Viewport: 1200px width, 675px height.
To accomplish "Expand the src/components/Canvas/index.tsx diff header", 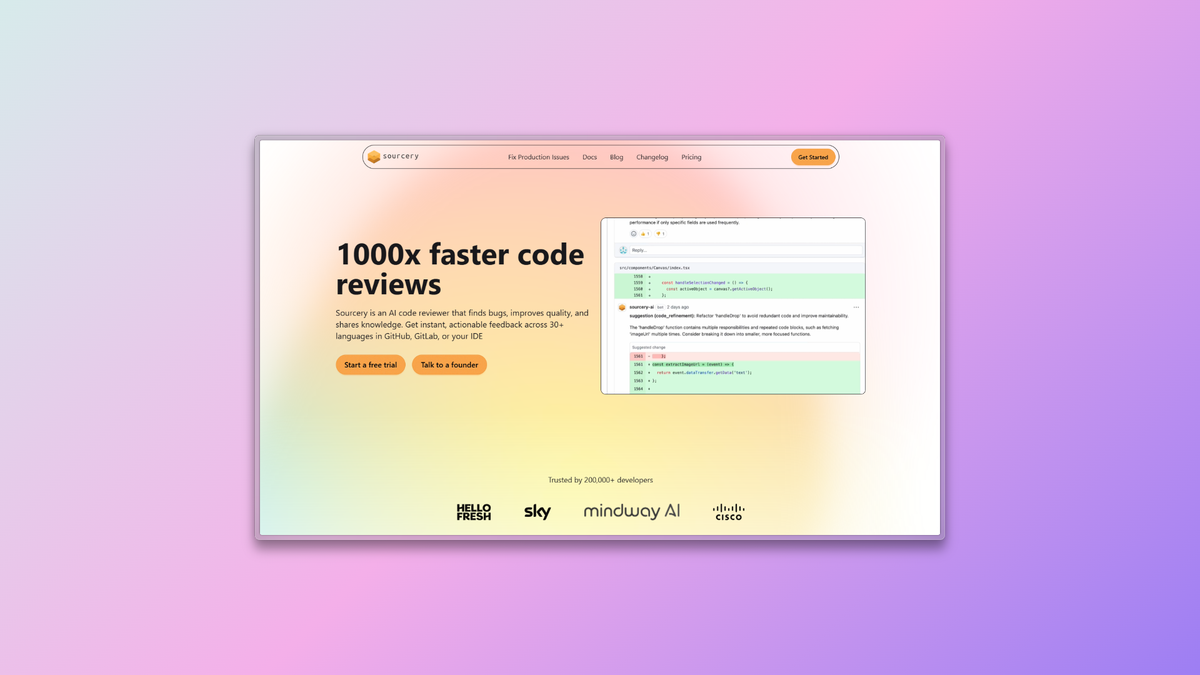I will tap(654, 267).
